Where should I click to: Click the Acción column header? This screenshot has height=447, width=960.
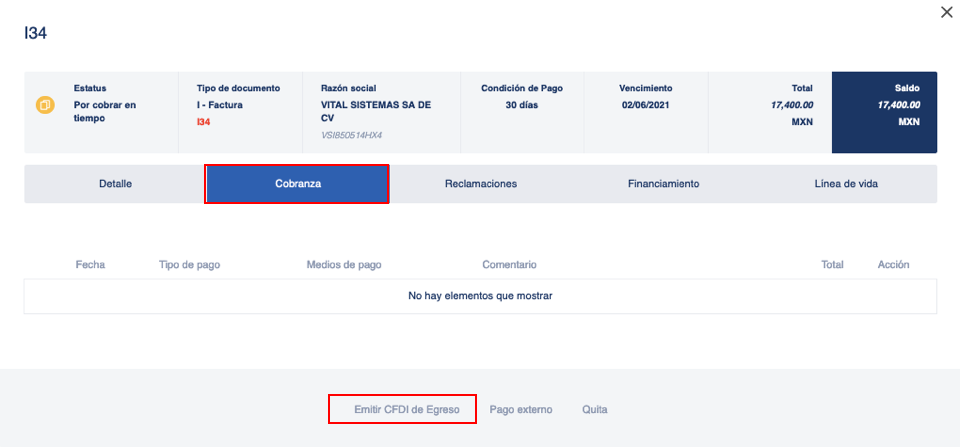893,265
